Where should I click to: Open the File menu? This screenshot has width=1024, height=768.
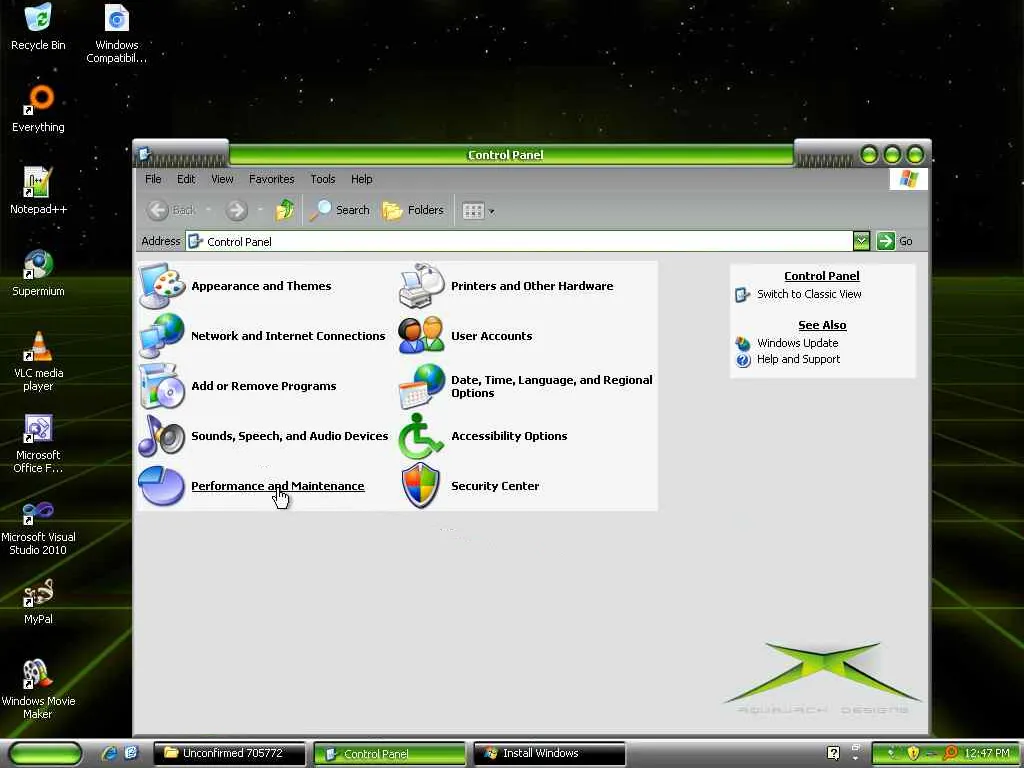153,179
